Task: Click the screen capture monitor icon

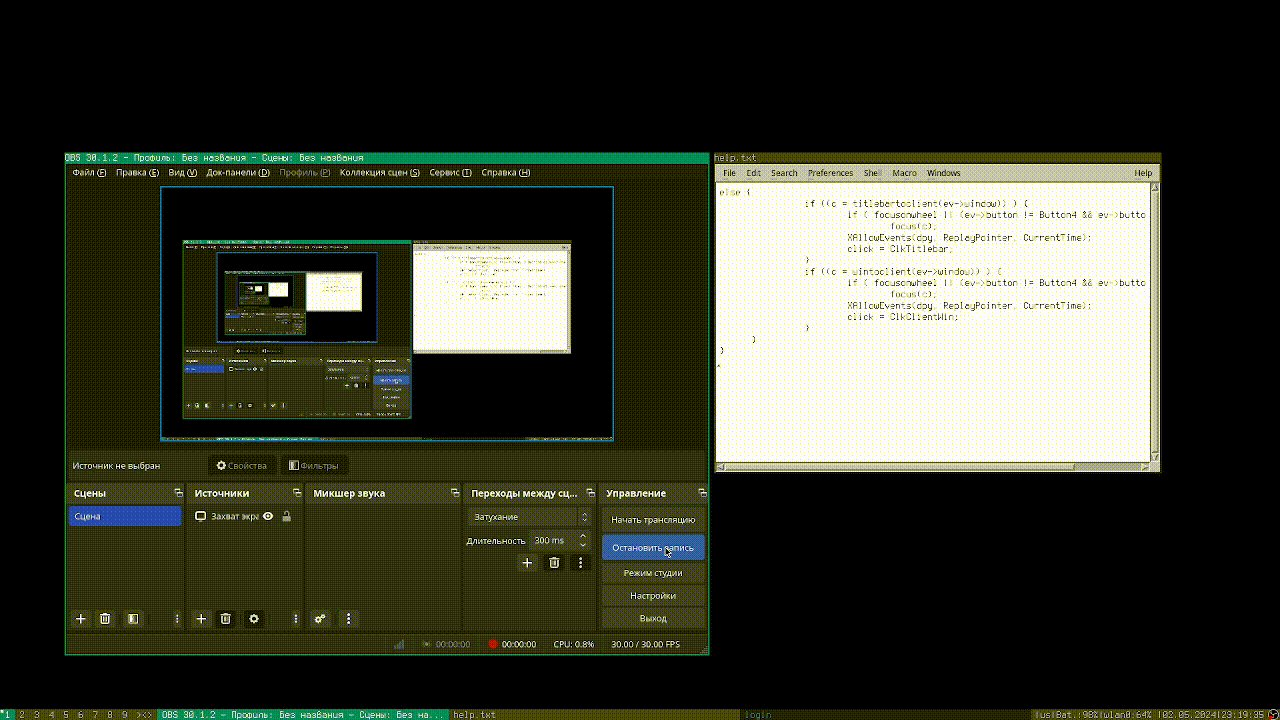Action: click(200, 517)
